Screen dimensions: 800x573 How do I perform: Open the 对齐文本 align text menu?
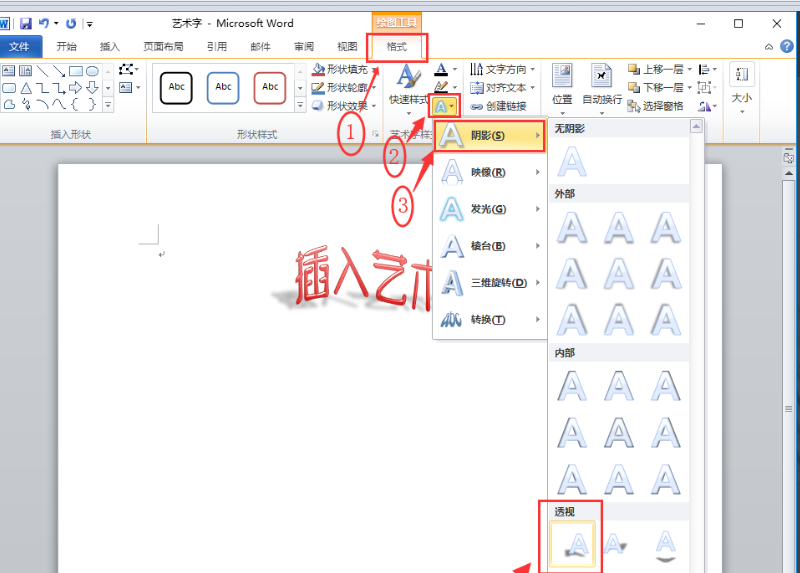(x=502, y=88)
